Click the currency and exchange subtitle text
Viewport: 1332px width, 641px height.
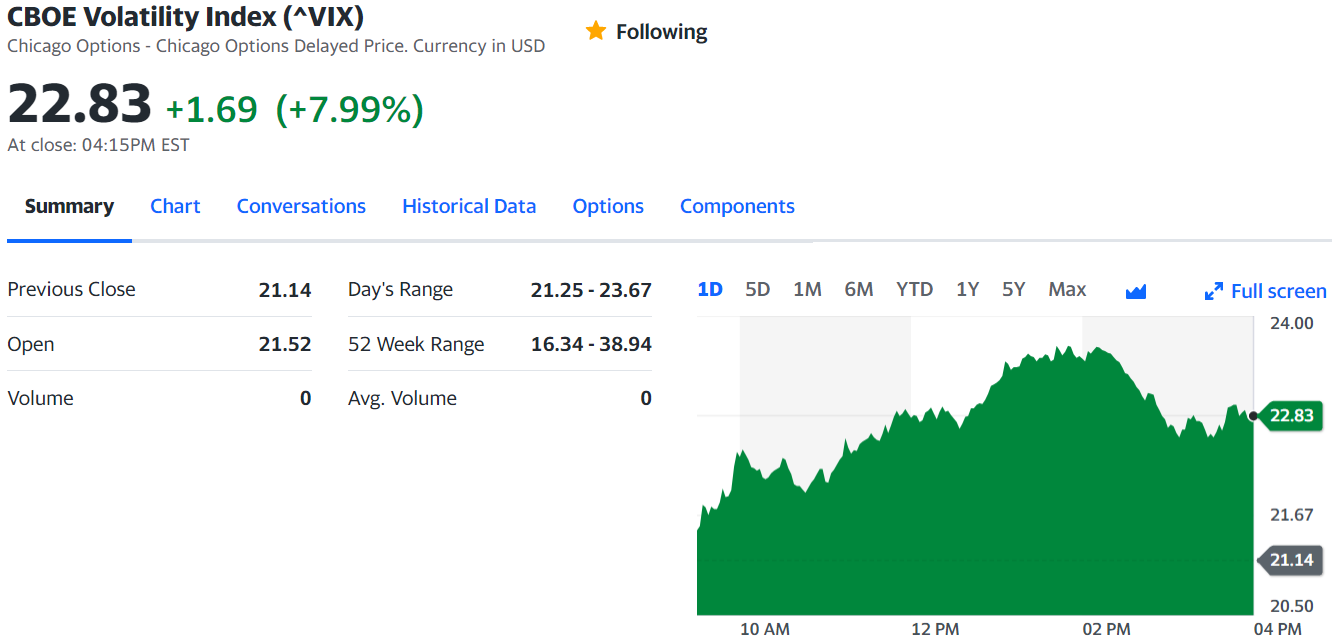pyautogui.click(x=276, y=46)
